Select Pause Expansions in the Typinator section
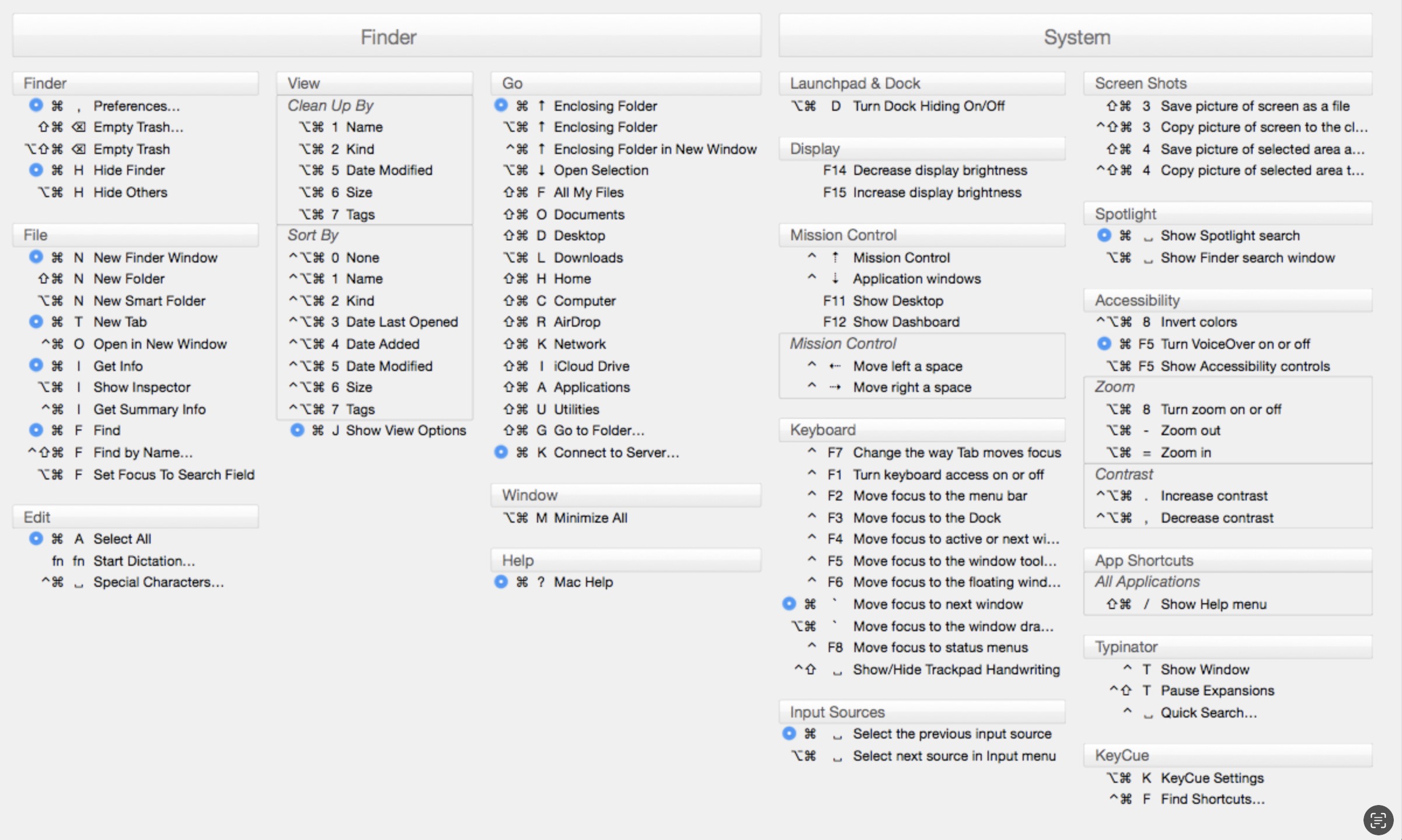Viewport: 1402px width, 840px height. click(1217, 691)
